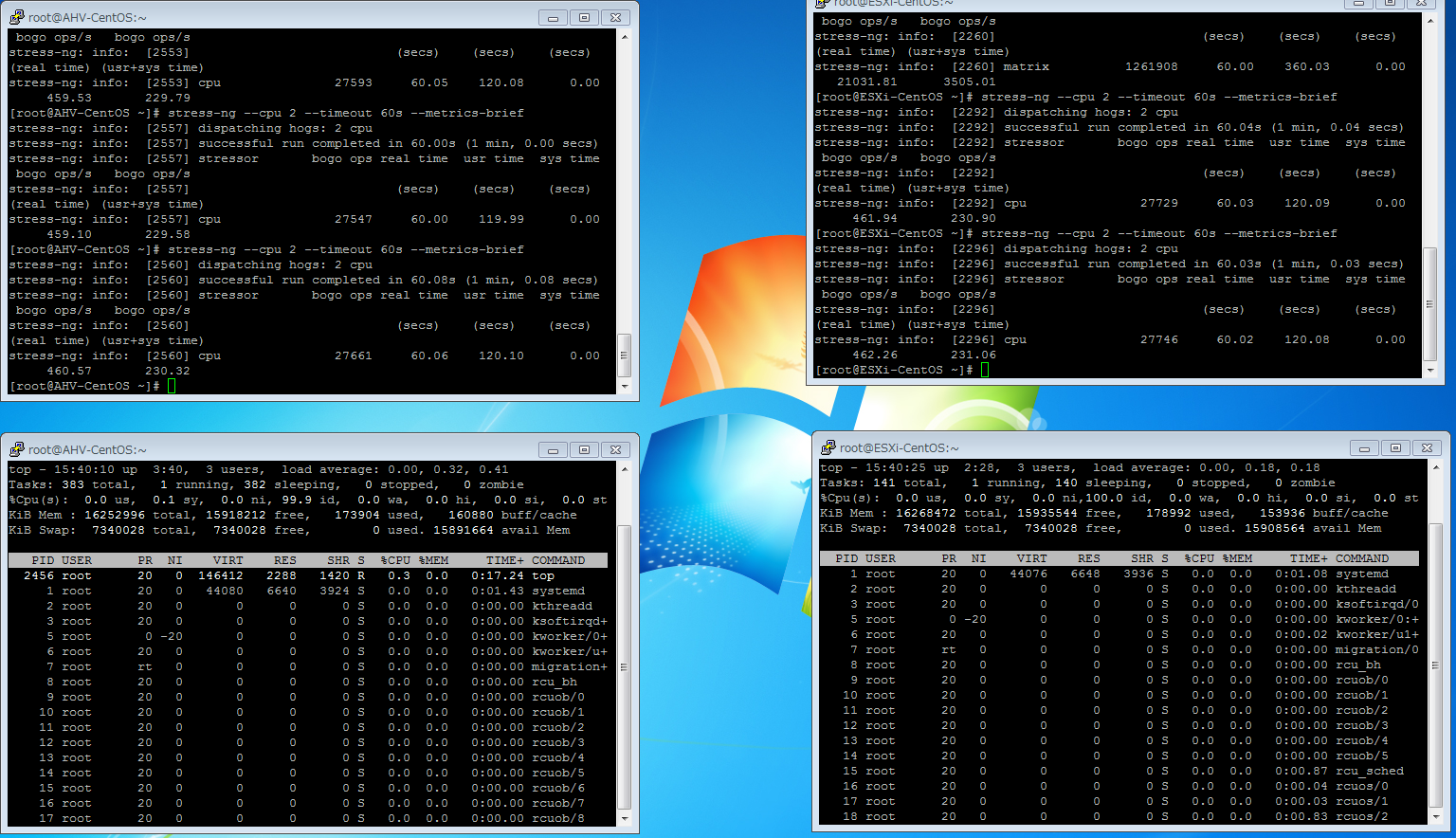Select the rcu_bh row in AHV top window
This screenshot has height=838, width=1456.
308,682
